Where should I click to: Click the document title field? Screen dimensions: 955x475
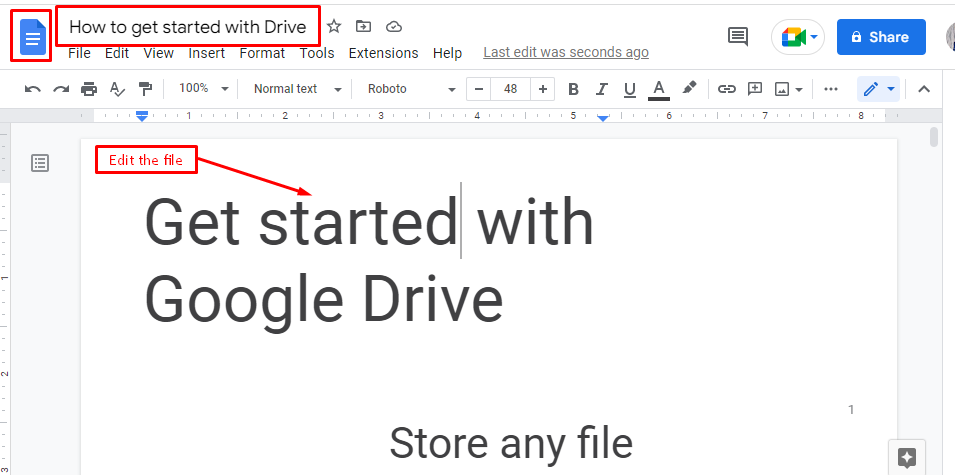pos(188,26)
